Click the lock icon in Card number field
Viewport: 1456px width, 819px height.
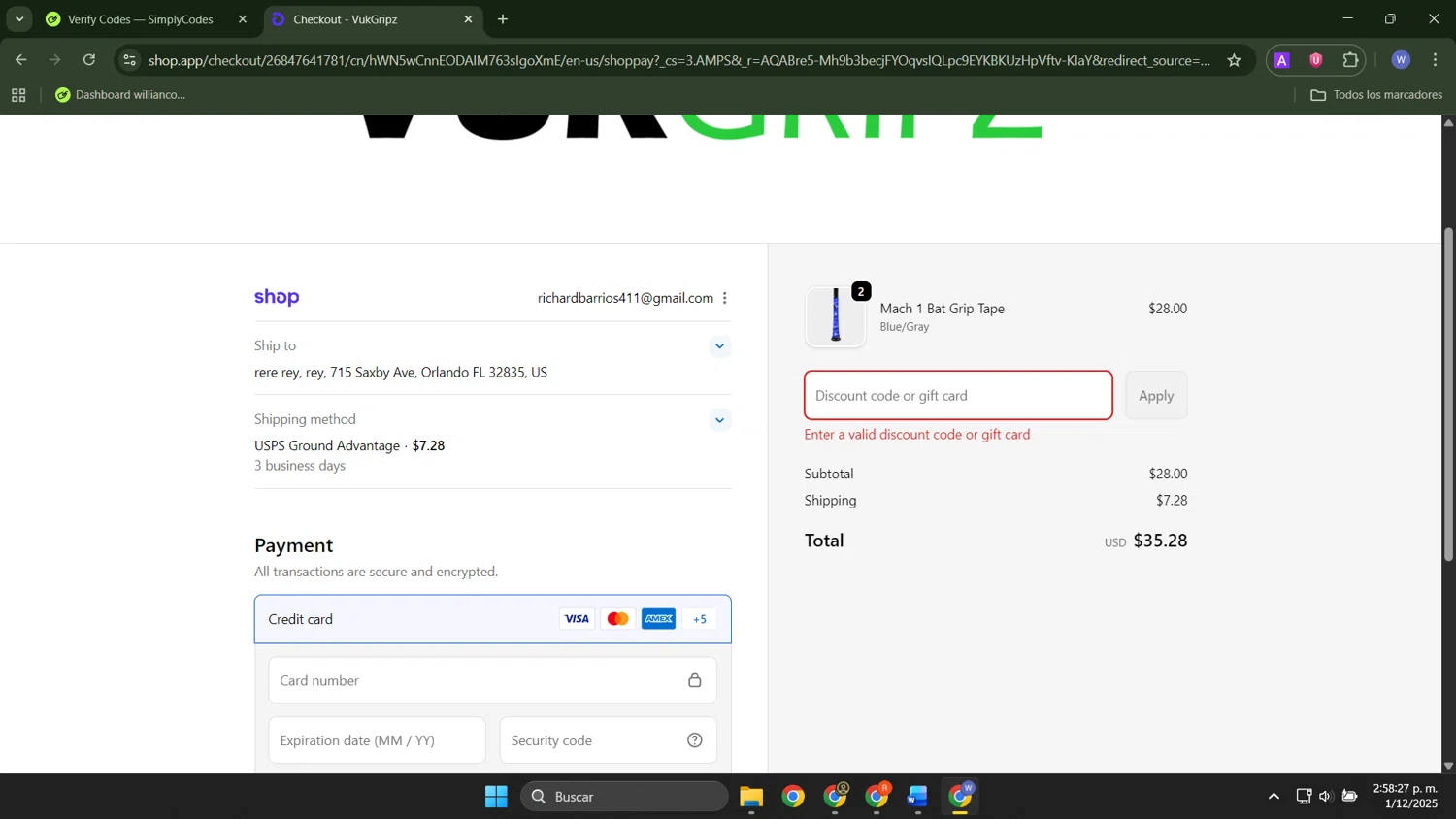(695, 680)
